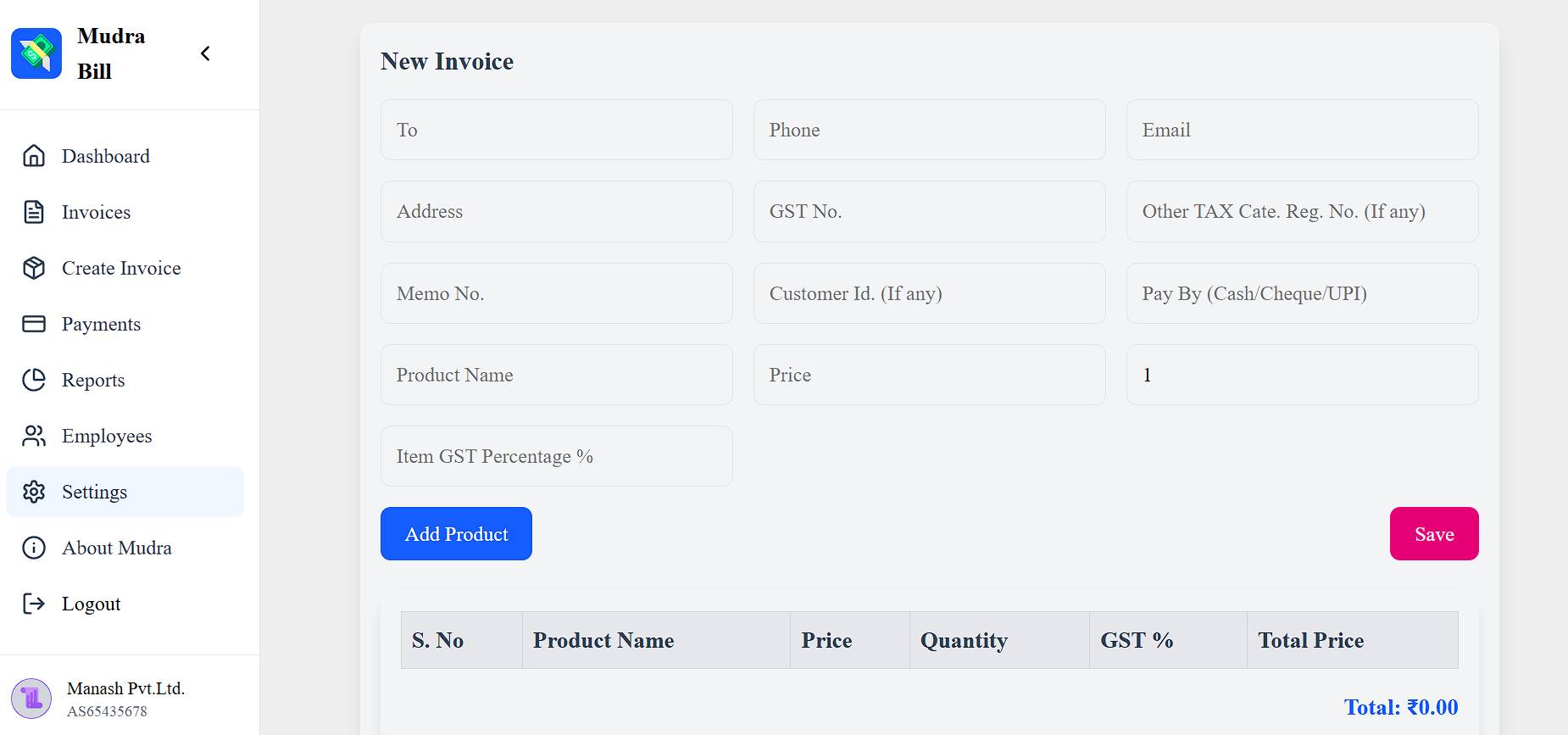Viewport: 1568px width, 735px height.
Task: Open Employees using the people icon
Action: click(x=33, y=436)
